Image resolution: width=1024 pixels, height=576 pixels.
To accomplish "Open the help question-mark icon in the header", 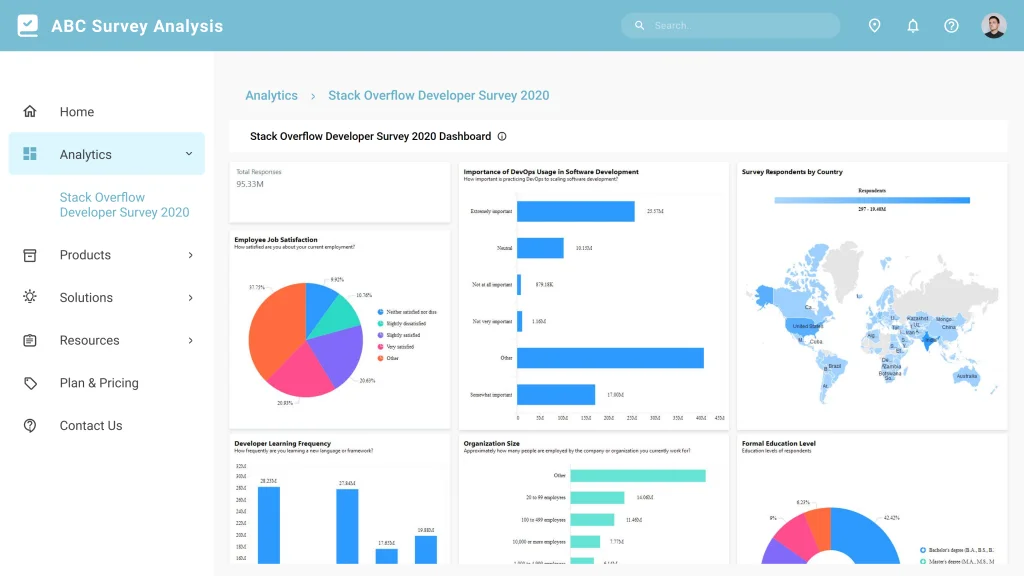I will click(951, 25).
